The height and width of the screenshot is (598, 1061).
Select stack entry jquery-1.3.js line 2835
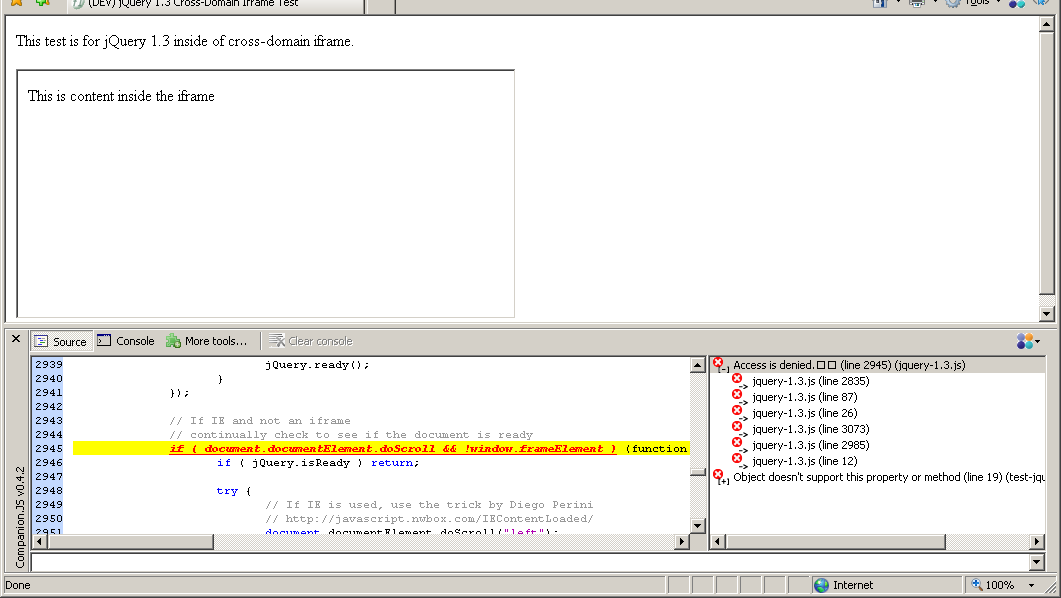tap(810, 381)
